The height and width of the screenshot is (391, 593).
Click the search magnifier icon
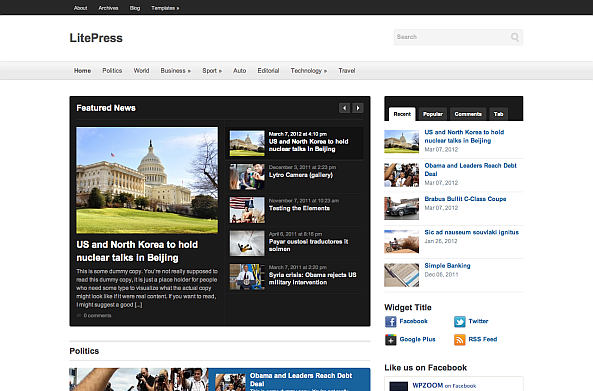coord(515,37)
